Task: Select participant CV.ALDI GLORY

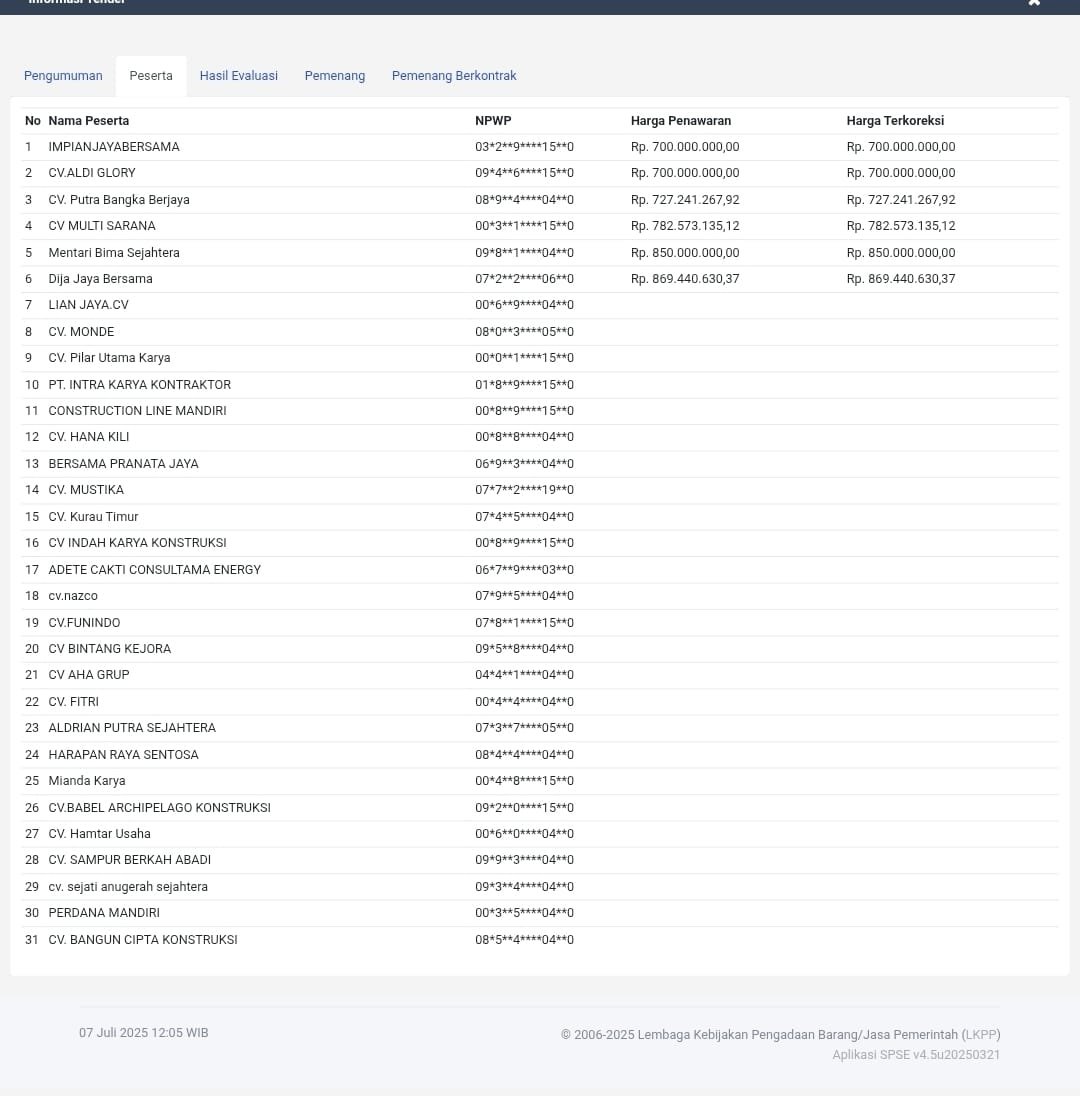Action: (x=92, y=173)
